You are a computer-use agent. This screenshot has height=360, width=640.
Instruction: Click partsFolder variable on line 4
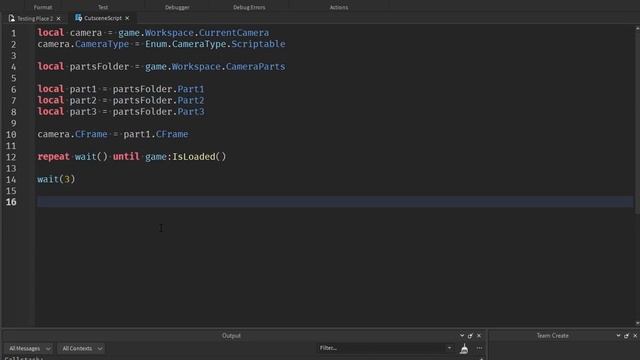pos(99,67)
